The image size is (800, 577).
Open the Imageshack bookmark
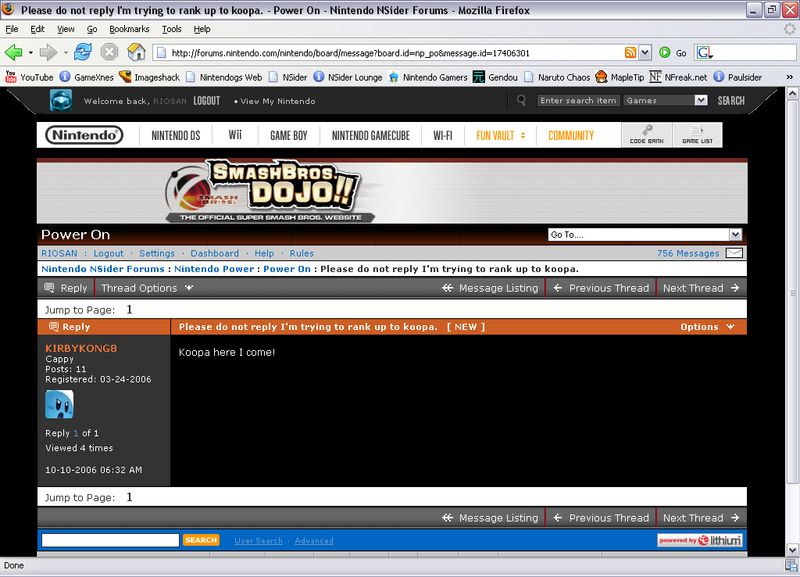[x=149, y=77]
